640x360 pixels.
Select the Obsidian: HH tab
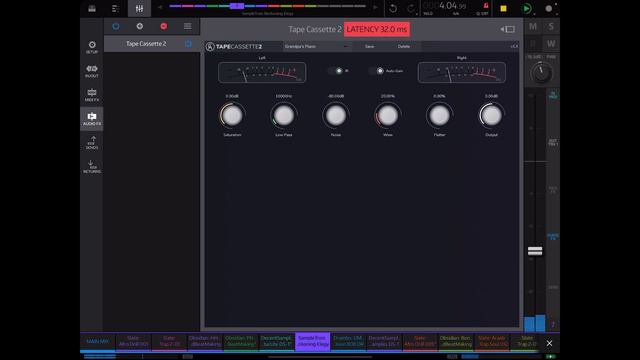point(205,342)
